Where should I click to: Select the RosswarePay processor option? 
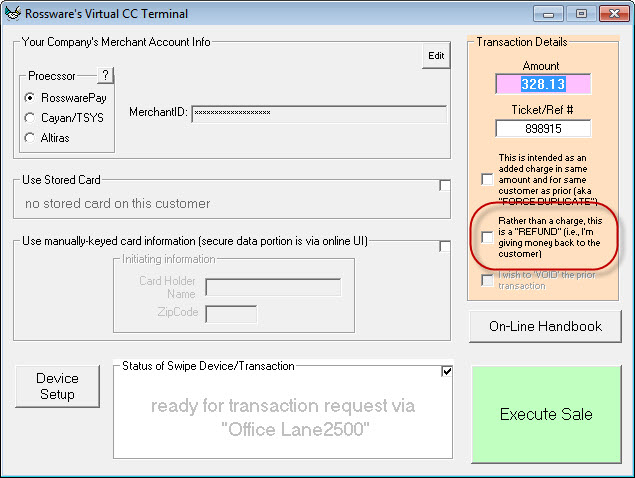pyautogui.click(x=31, y=99)
